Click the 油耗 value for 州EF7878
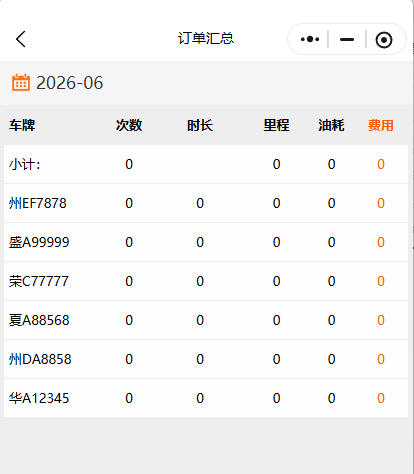 click(x=331, y=203)
